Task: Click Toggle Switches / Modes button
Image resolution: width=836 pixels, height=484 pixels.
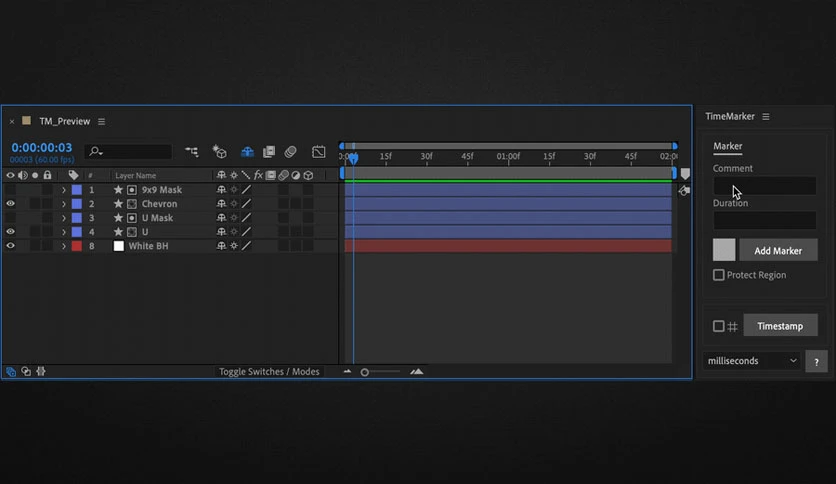Action: coord(269,372)
